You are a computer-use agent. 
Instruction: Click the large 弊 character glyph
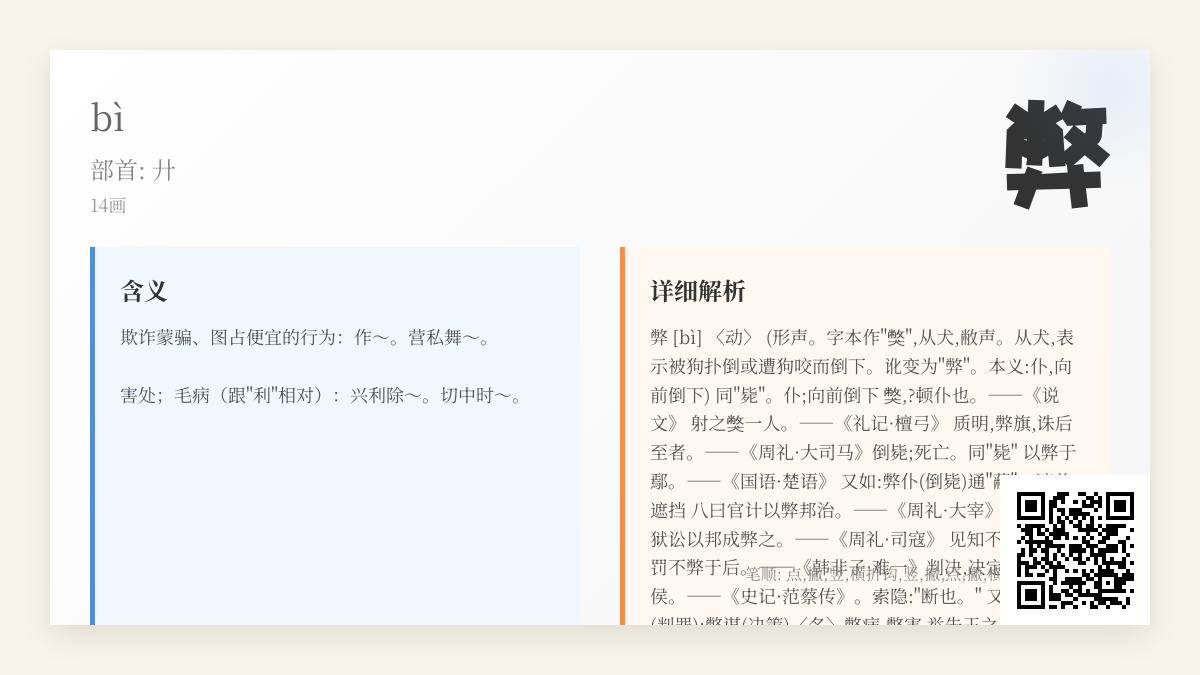click(1057, 154)
